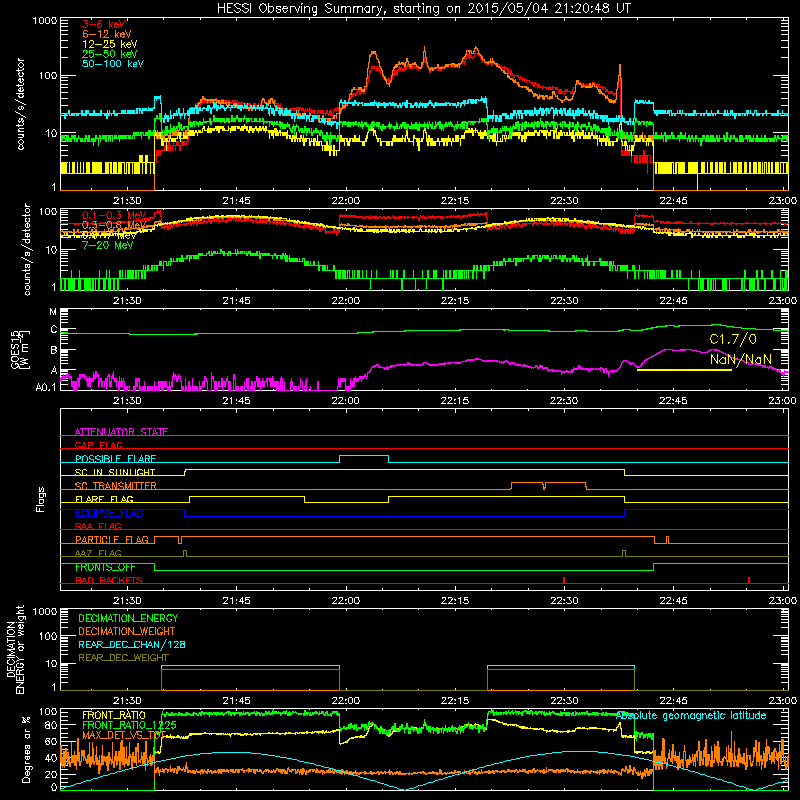Image resolution: width=800 pixels, height=800 pixels.
Task: Click the green 25-50 keV legend entry
Action: (x=110, y=54)
